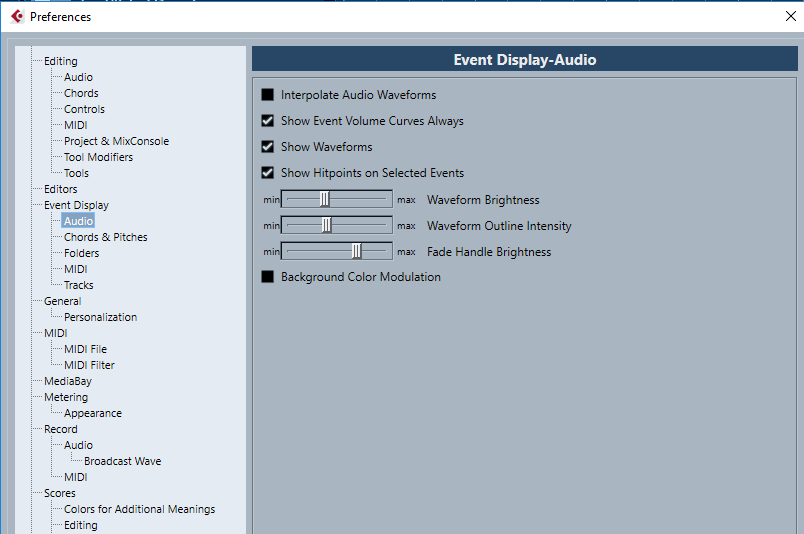Click the Fade Handle Brightness slider handle

[356, 251]
